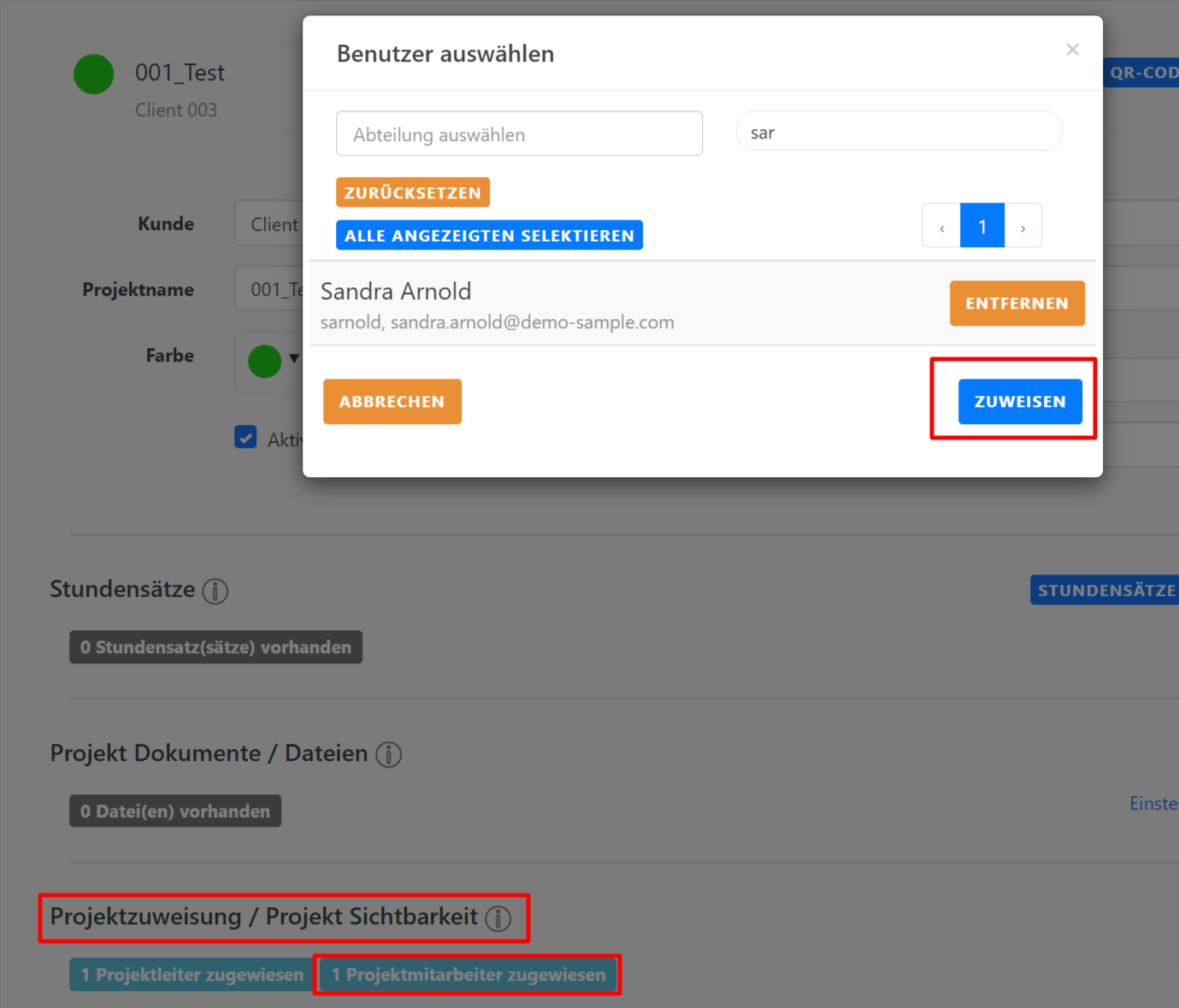This screenshot has height=1008, width=1179.
Task: Open the 1 Projektmitarbeiter zugewiesen badge
Action: [468, 975]
